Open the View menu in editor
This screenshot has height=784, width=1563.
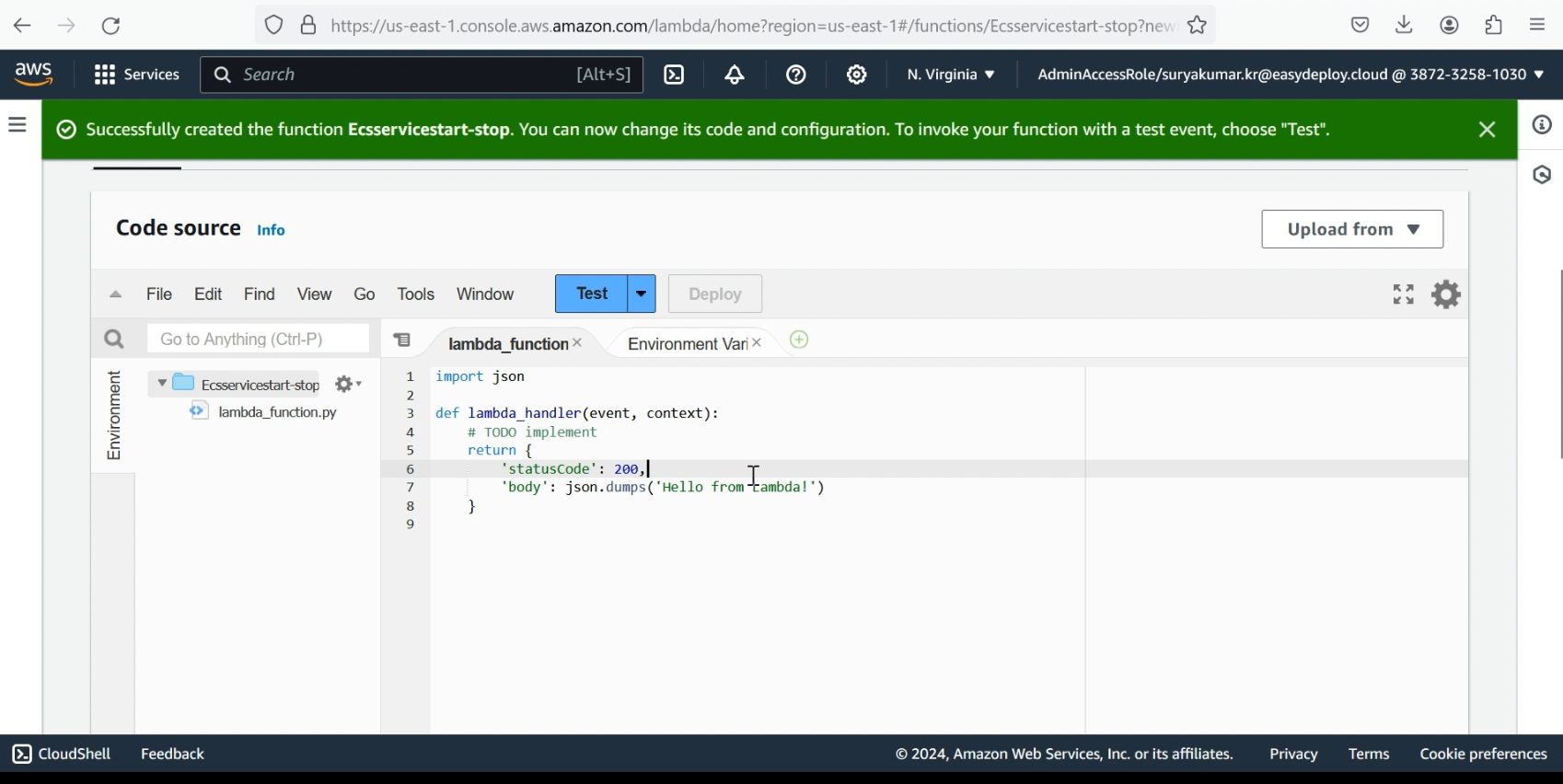(315, 295)
